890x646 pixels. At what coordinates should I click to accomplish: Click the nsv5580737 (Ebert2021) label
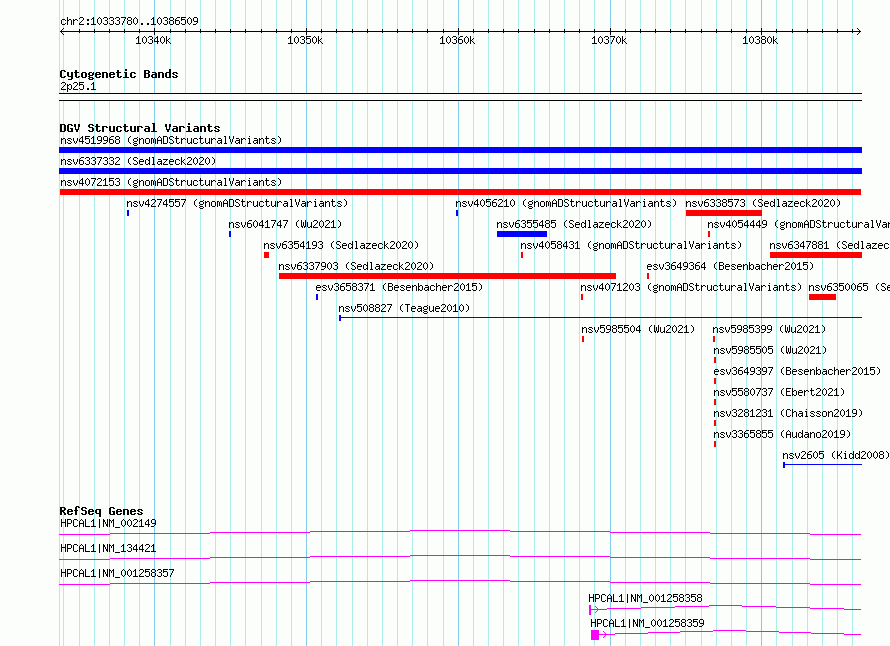(779, 392)
